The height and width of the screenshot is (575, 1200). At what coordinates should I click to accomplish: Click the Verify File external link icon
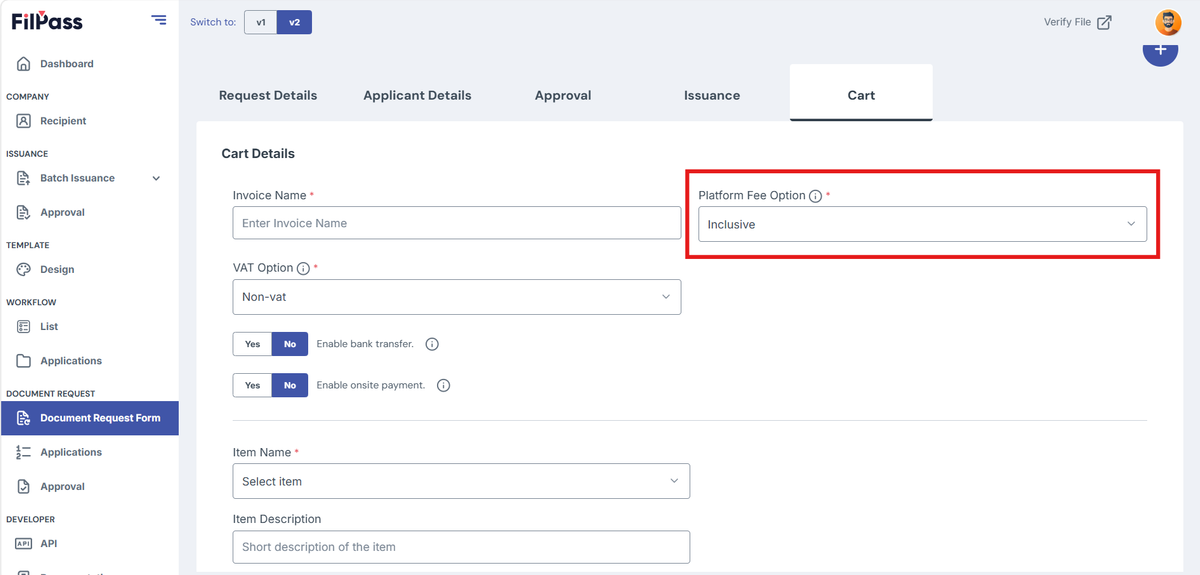pos(1104,22)
